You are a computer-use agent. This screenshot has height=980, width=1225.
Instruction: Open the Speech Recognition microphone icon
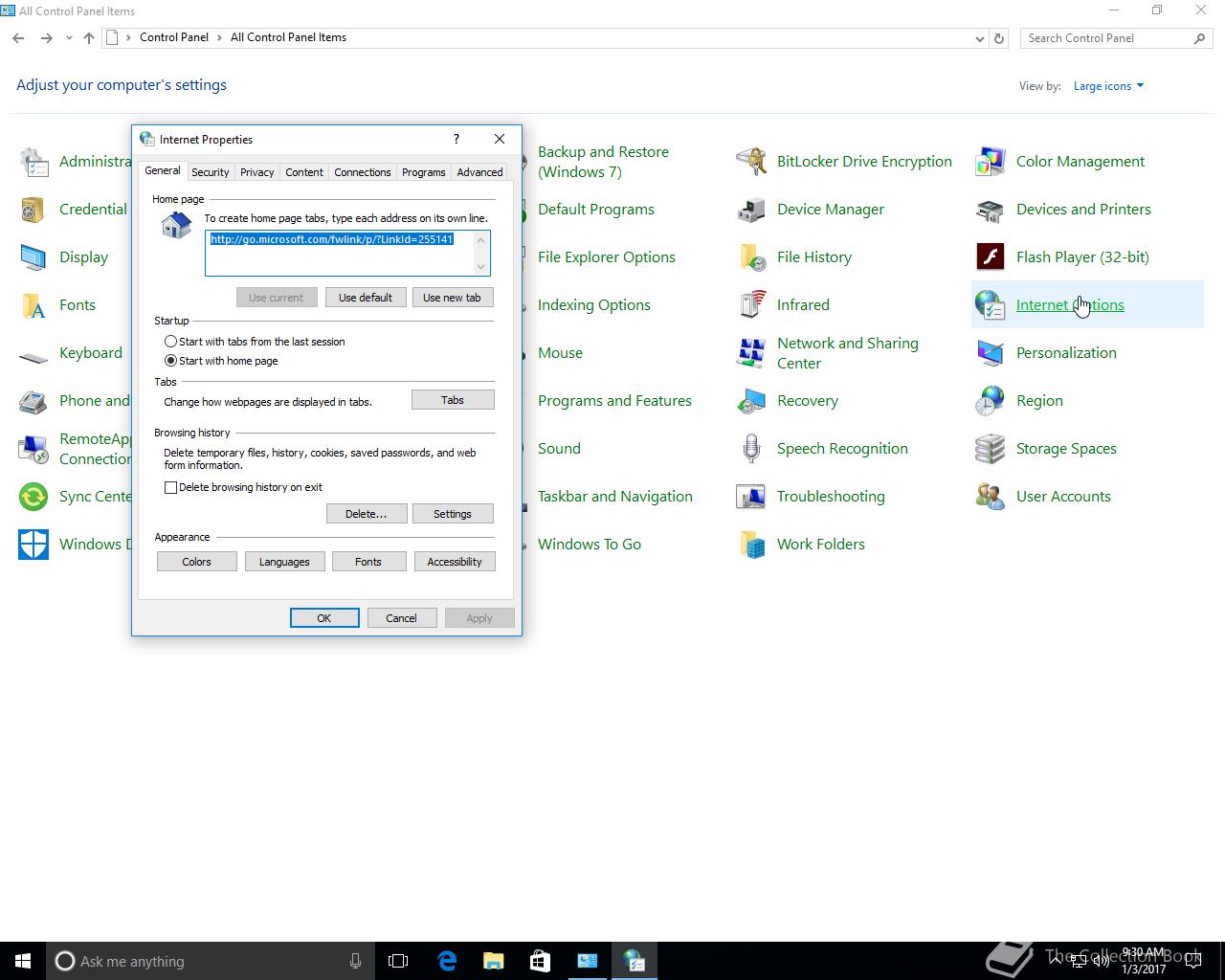(x=751, y=449)
